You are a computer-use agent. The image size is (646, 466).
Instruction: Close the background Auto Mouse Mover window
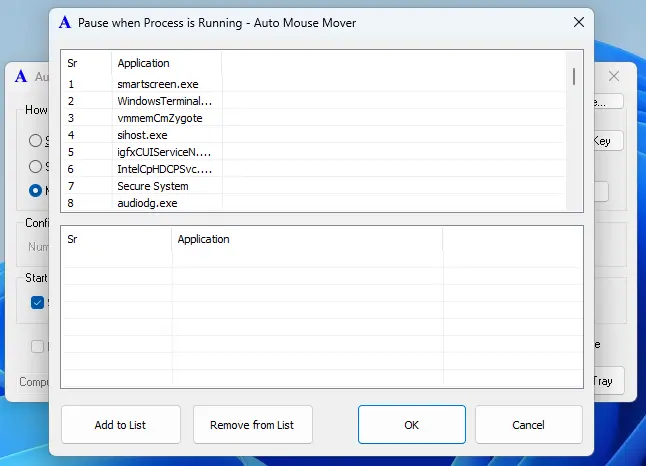coord(614,76)
